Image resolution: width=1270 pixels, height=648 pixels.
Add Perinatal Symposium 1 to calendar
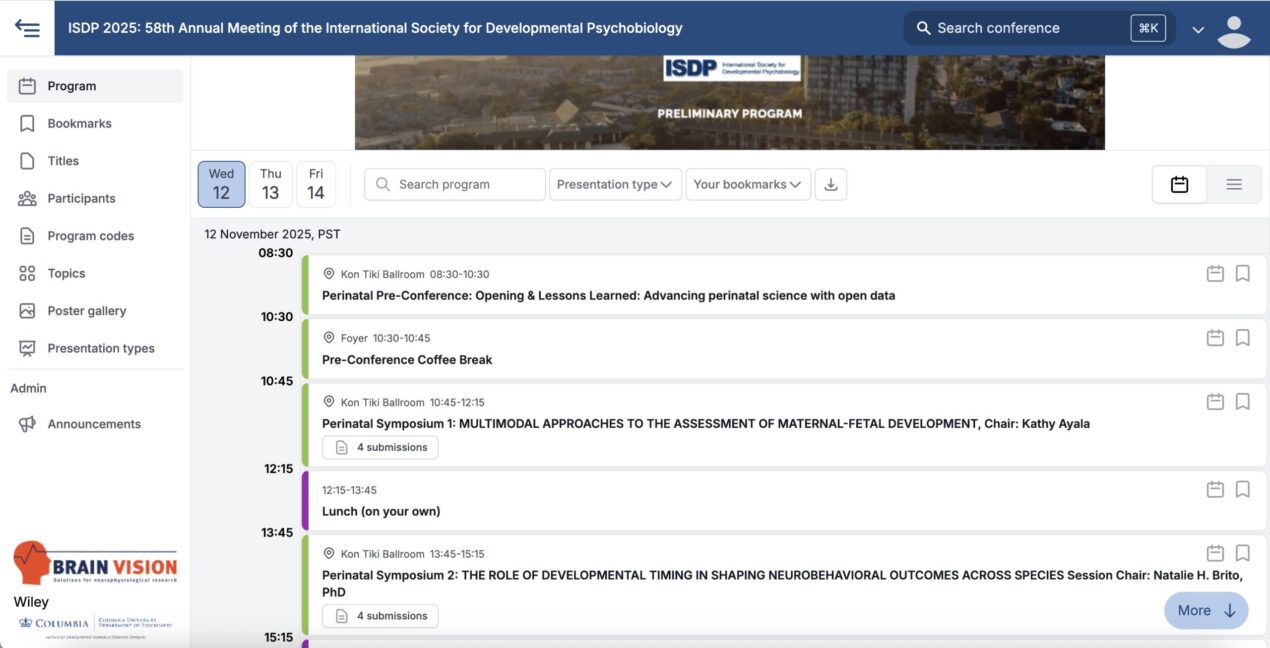point(1215,401)
